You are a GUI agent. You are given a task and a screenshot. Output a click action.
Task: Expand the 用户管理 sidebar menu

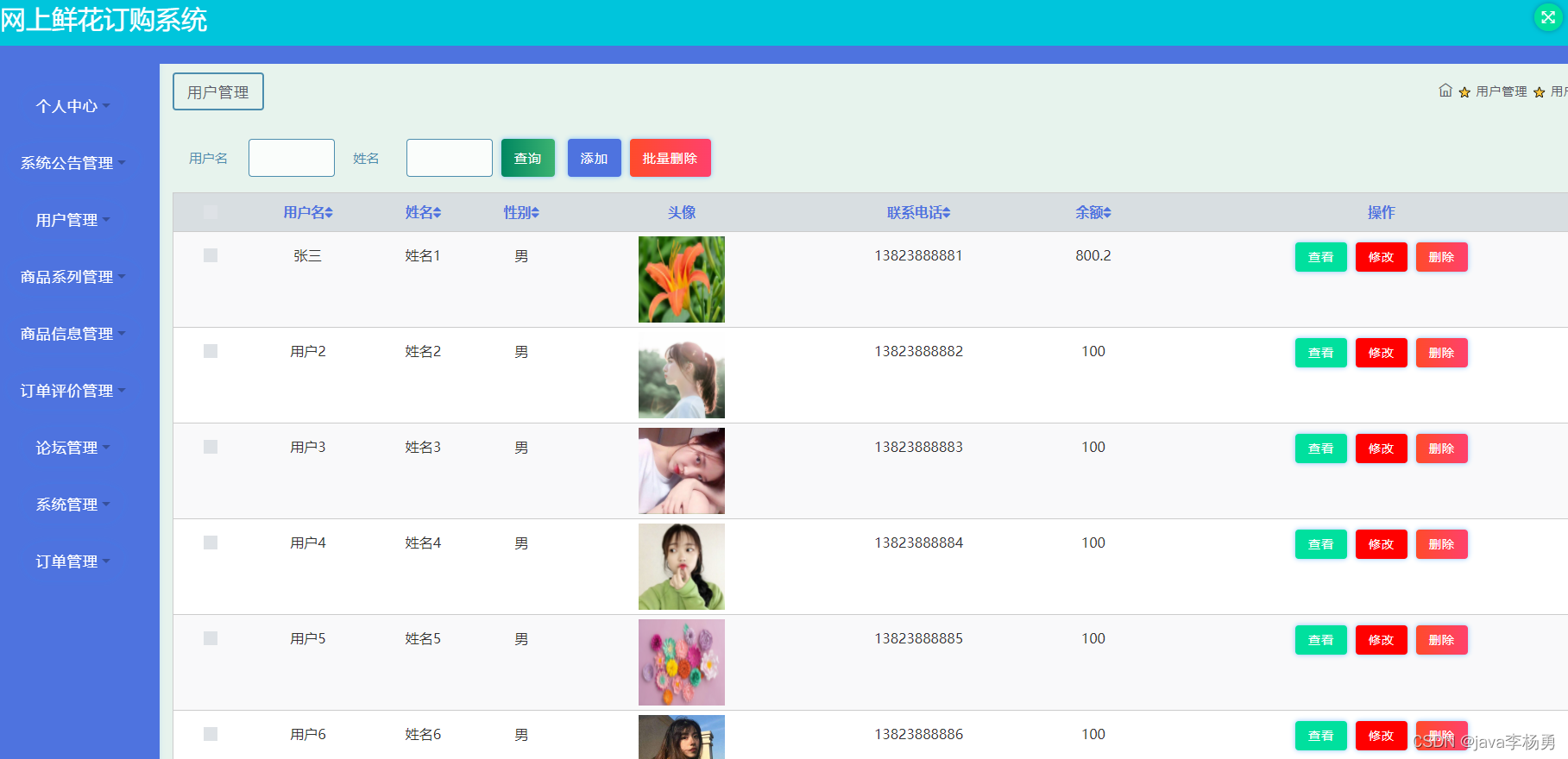pyautogui.click(x=73, y=220)
